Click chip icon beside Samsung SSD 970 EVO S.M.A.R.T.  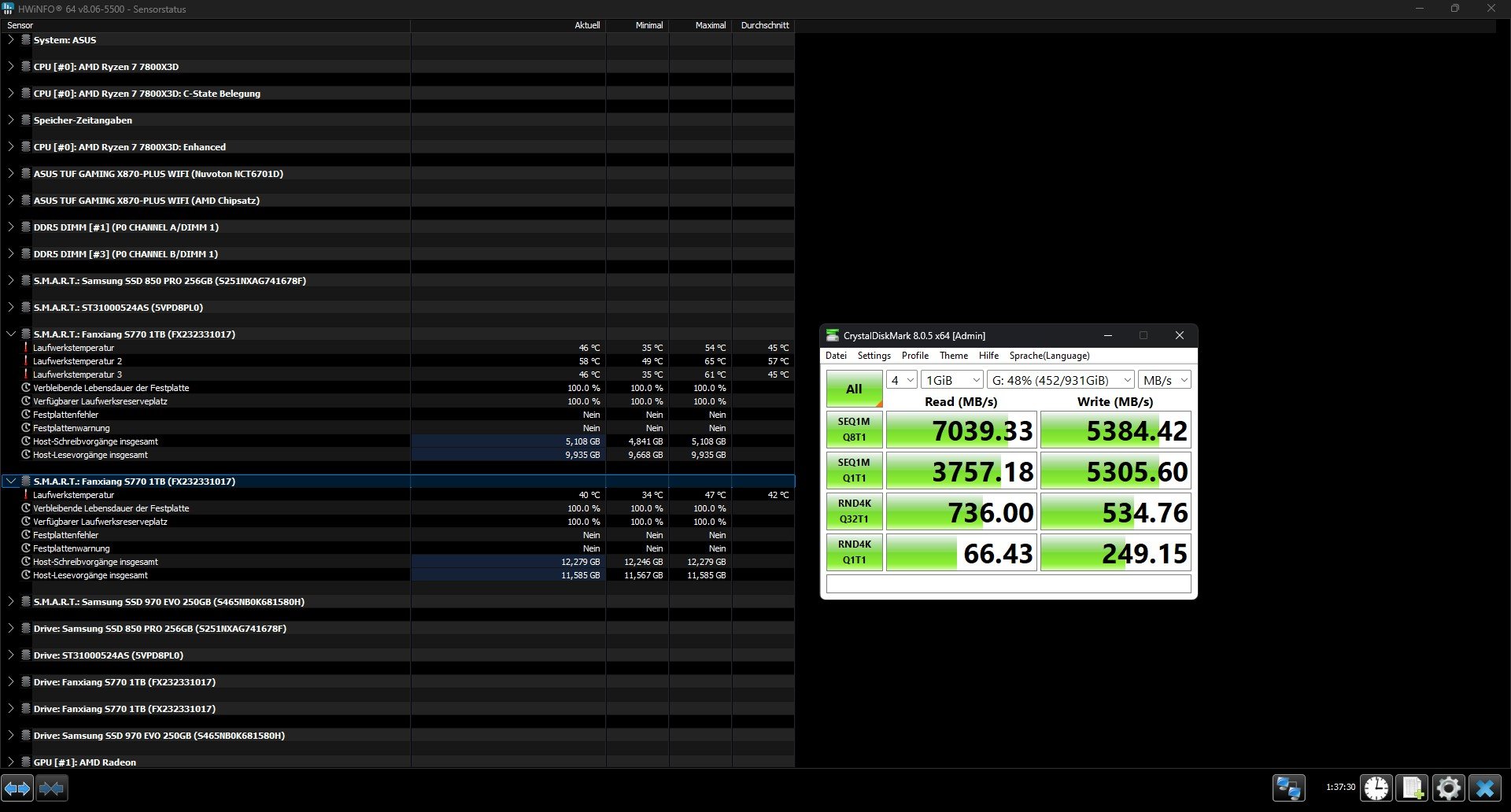tap(25, 601)
